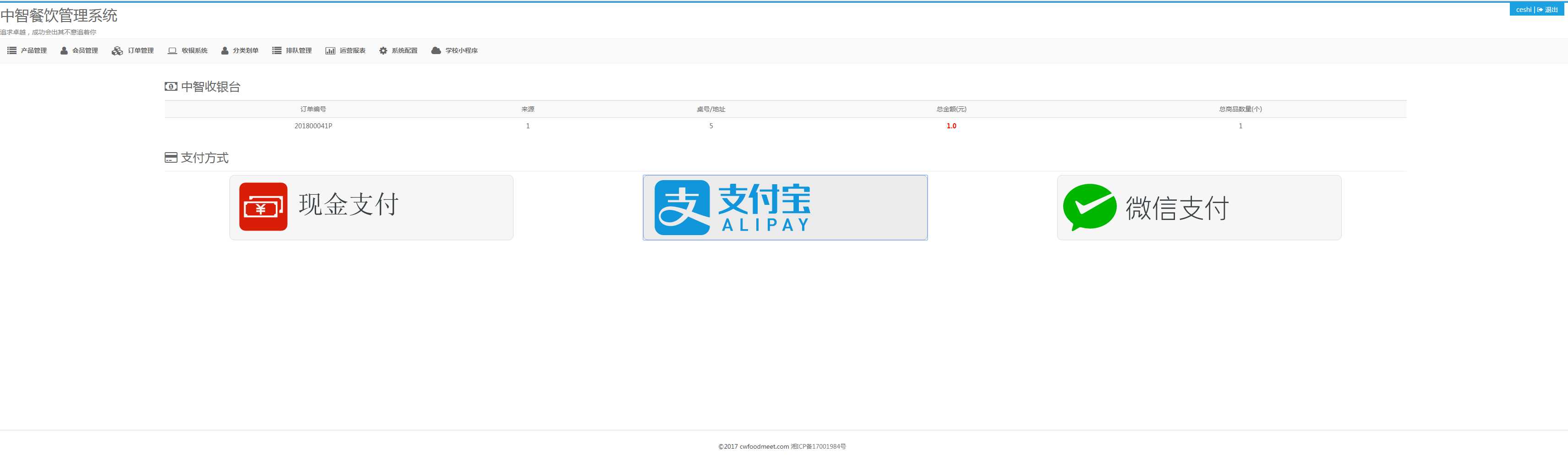Click the 总商品数量(个) column header

1240,109
